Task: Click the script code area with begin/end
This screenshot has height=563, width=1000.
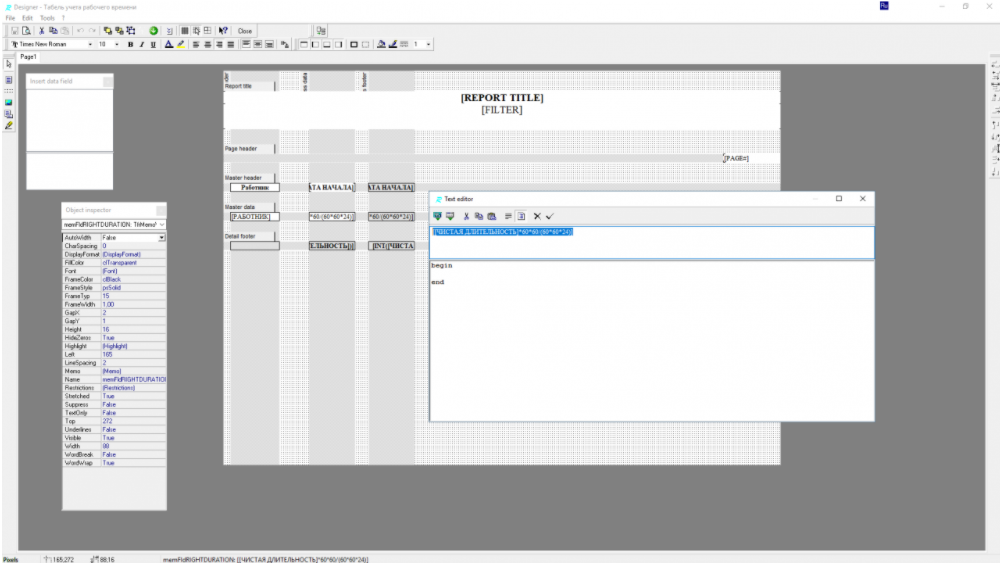Action: point(650,340)
